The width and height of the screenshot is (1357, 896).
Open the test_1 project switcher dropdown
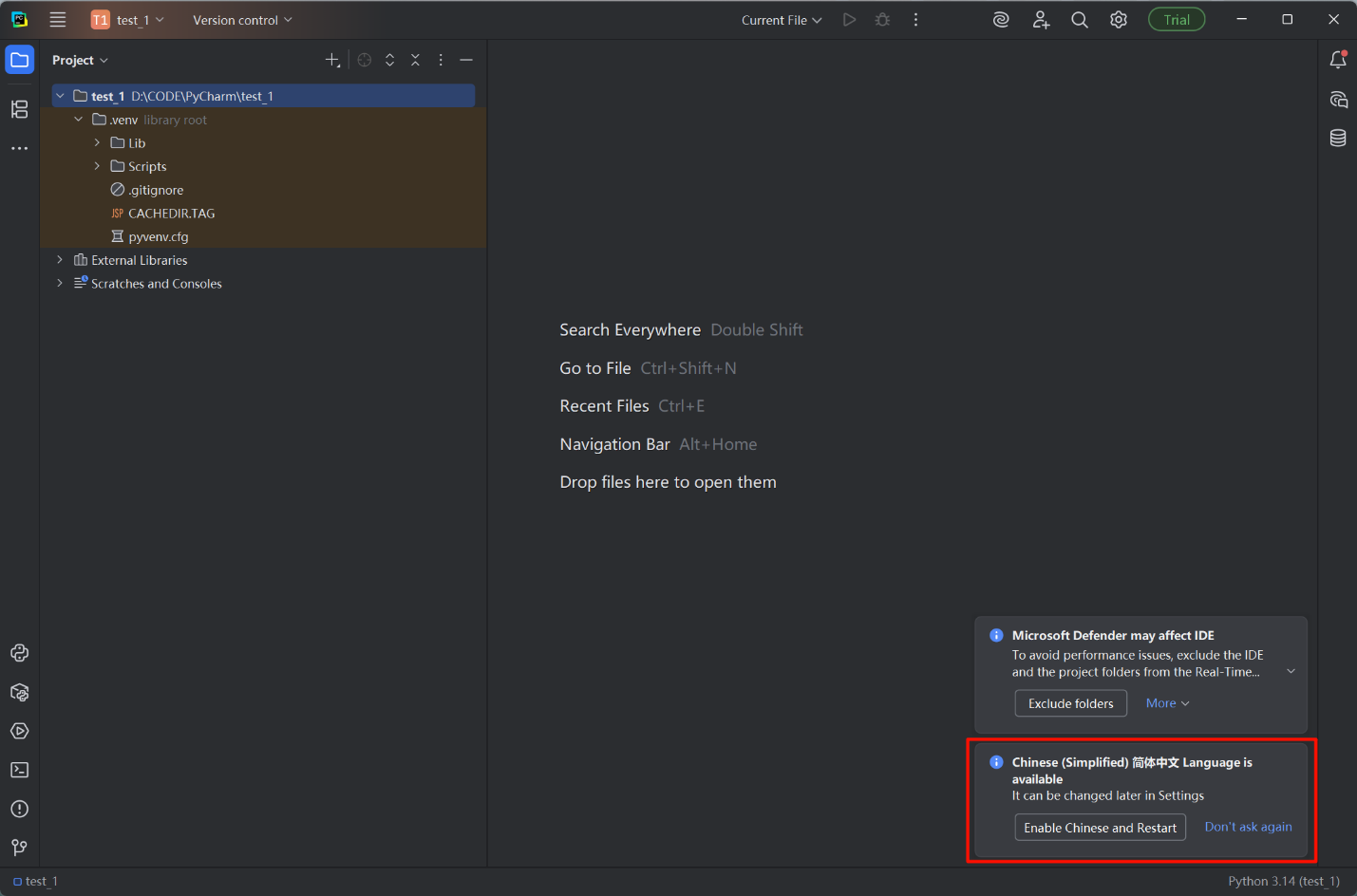pyautogui.click(x=128, y=20)
